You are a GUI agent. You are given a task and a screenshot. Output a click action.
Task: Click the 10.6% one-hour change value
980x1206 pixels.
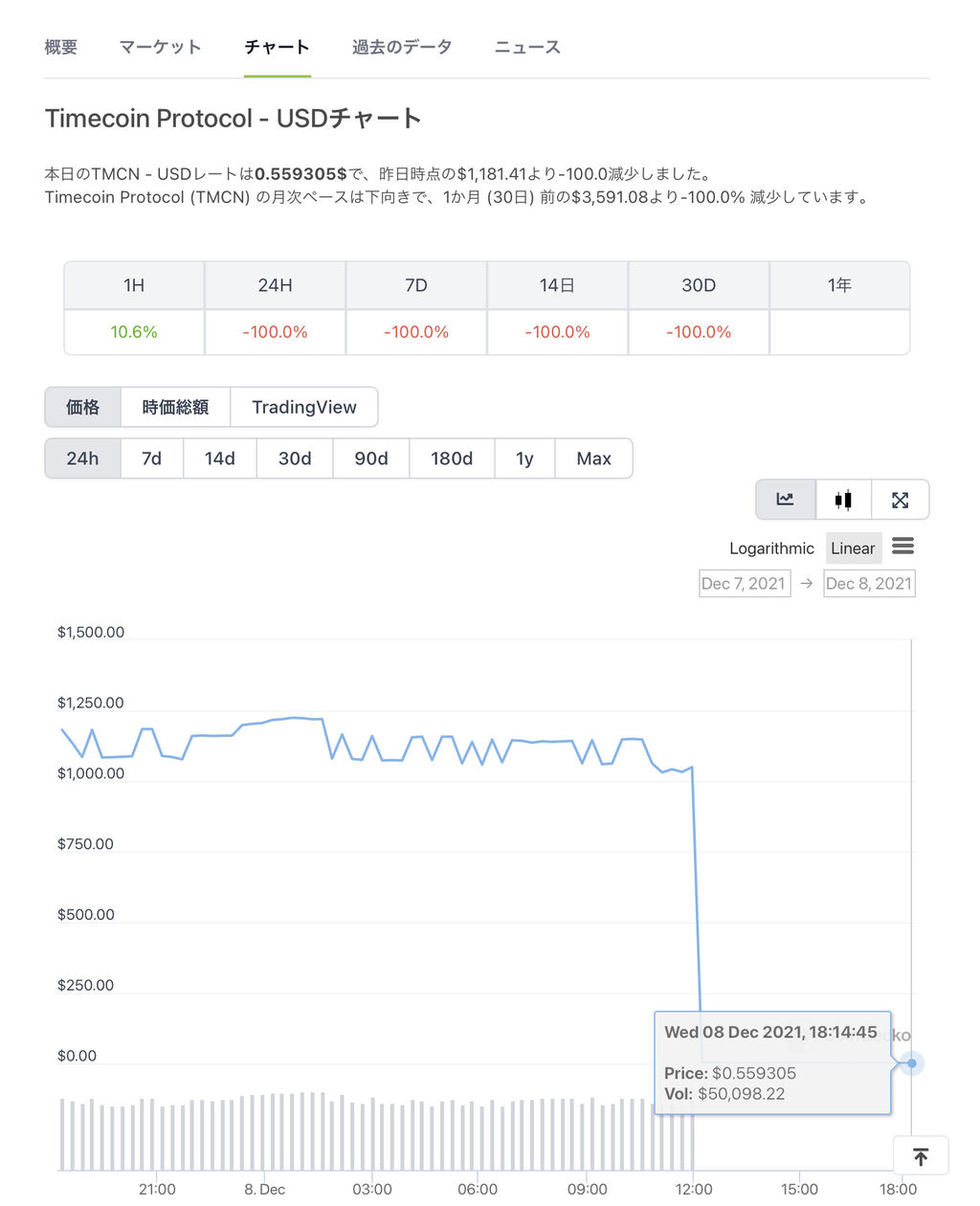(x=134, y=332)
